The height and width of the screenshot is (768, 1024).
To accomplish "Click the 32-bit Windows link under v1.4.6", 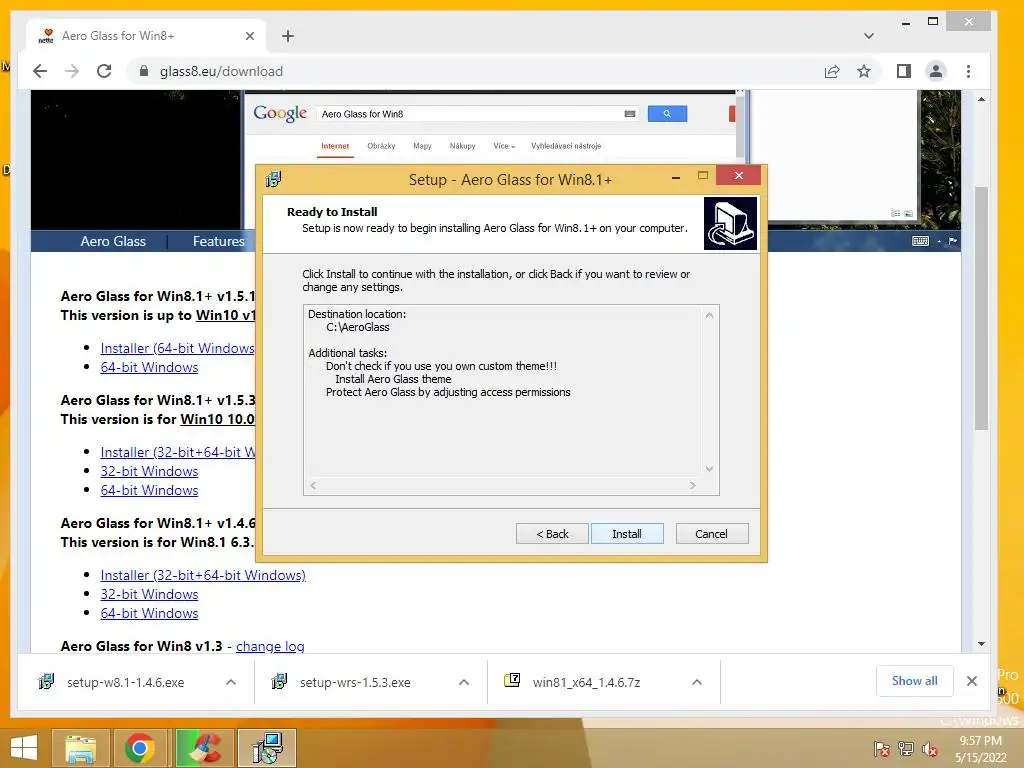I will click(x=149, y=594).
